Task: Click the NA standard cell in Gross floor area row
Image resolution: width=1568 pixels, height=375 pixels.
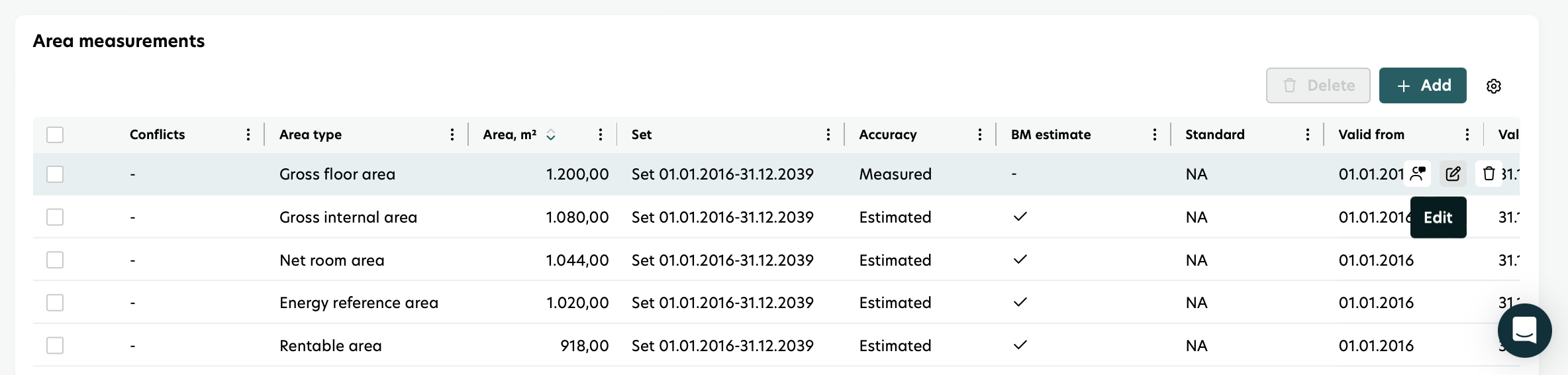Action: [1197, 174]
